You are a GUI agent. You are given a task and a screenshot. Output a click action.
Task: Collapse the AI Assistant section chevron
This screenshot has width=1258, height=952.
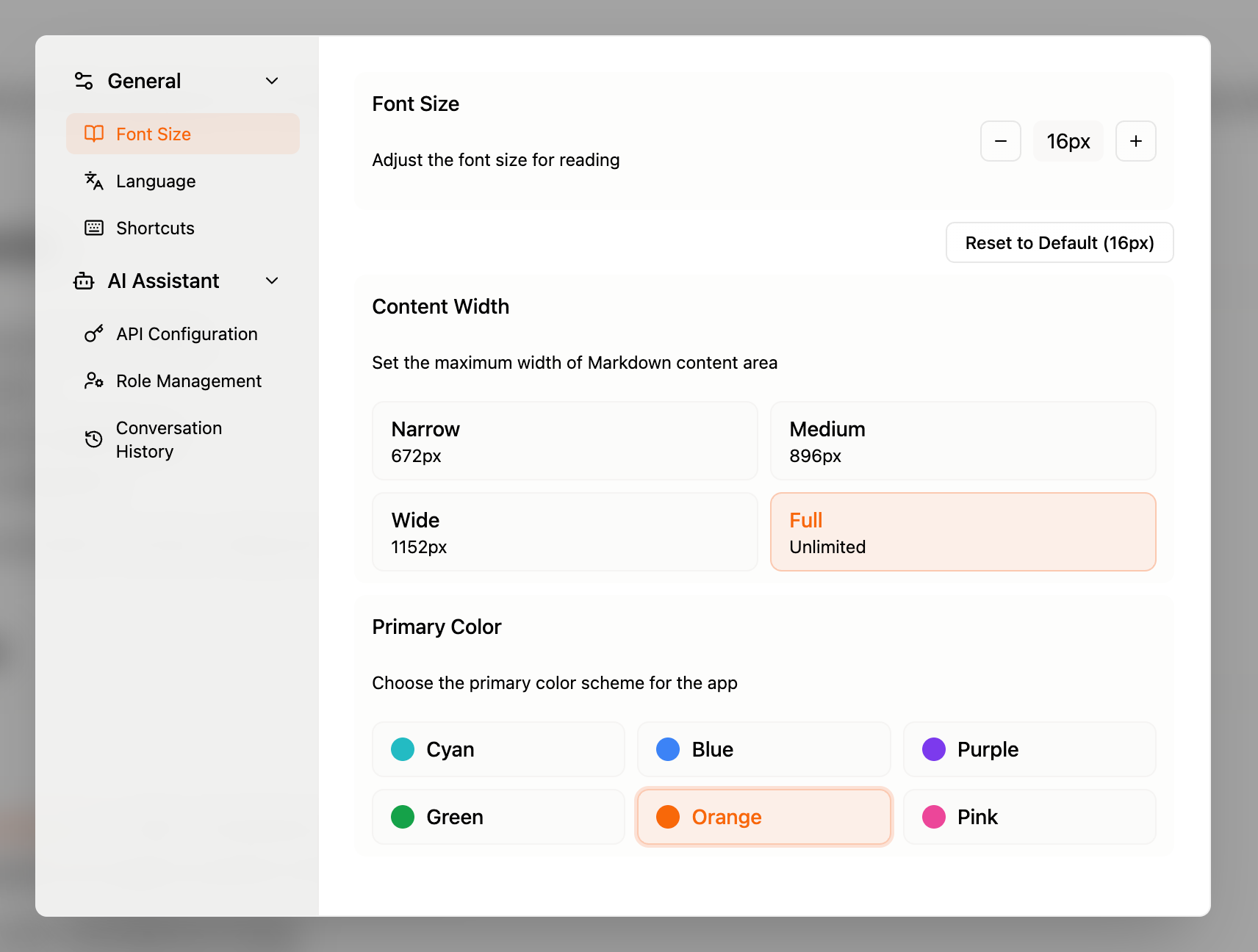click(x=272, y=281)
